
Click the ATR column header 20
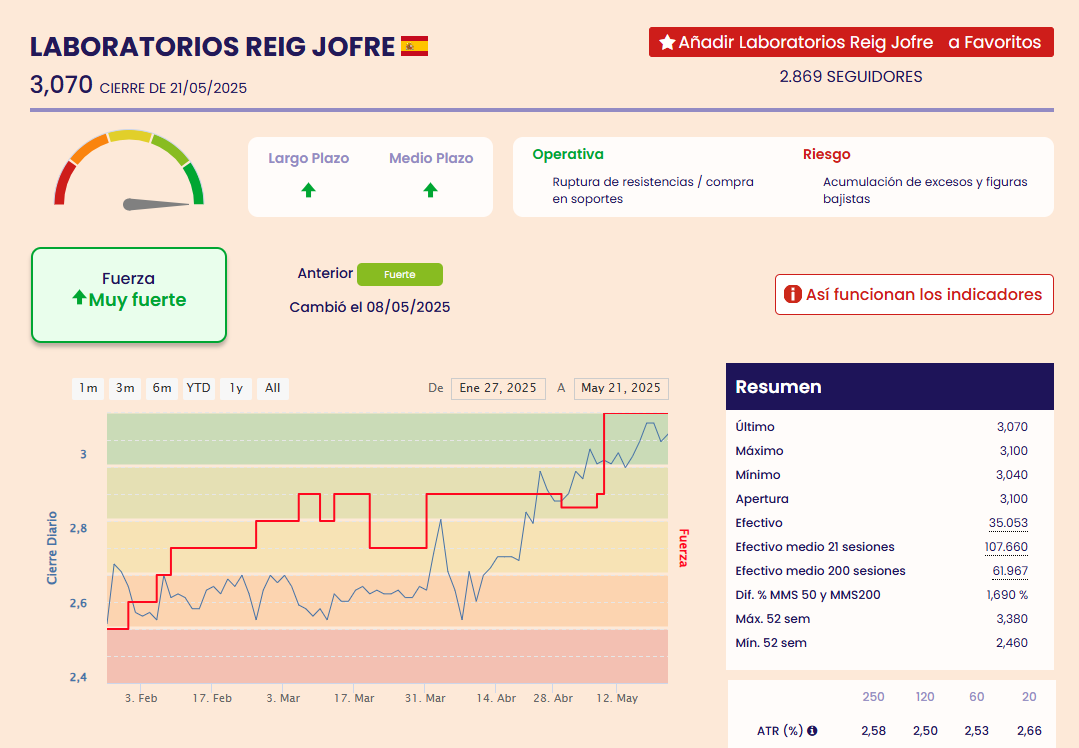(x=1029, y=696)
